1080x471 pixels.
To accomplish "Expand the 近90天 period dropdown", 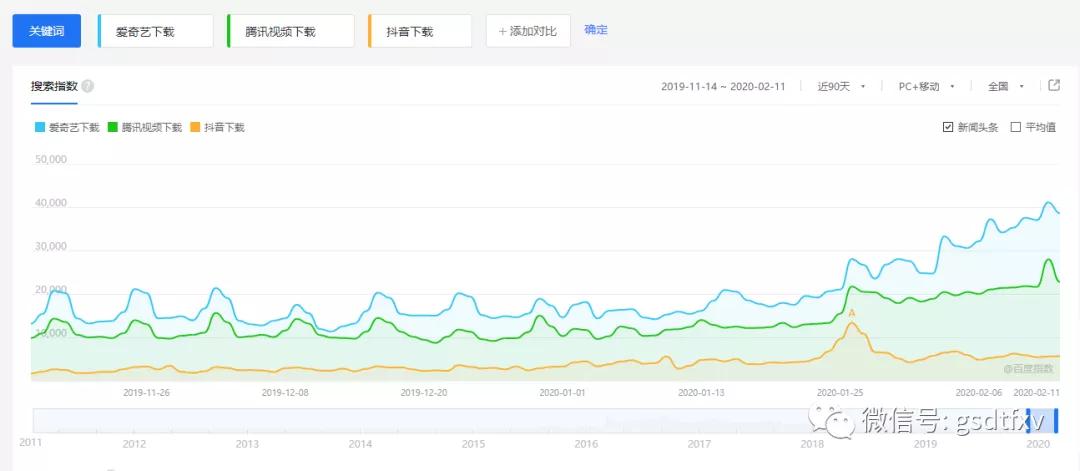I will 841,86.
